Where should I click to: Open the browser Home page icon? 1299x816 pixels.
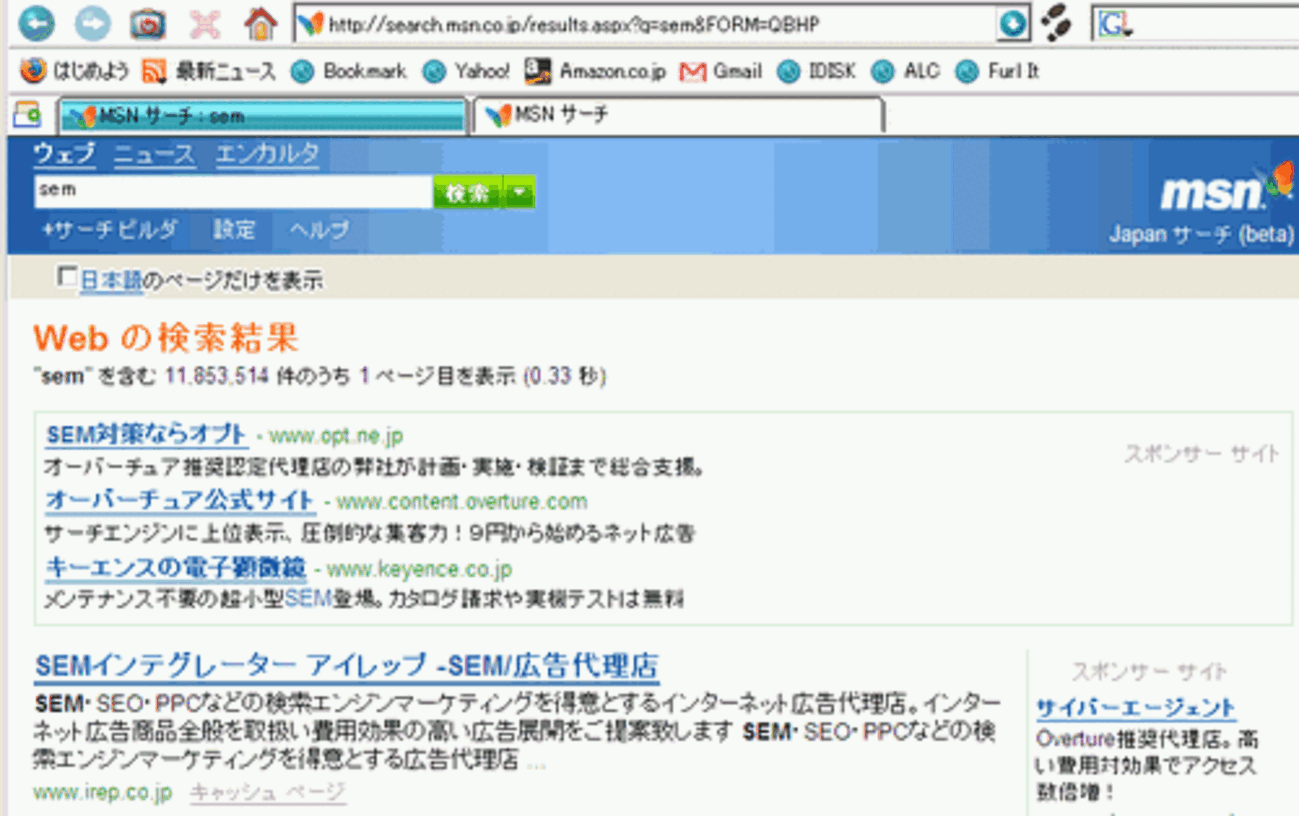[x=261, y=23]
